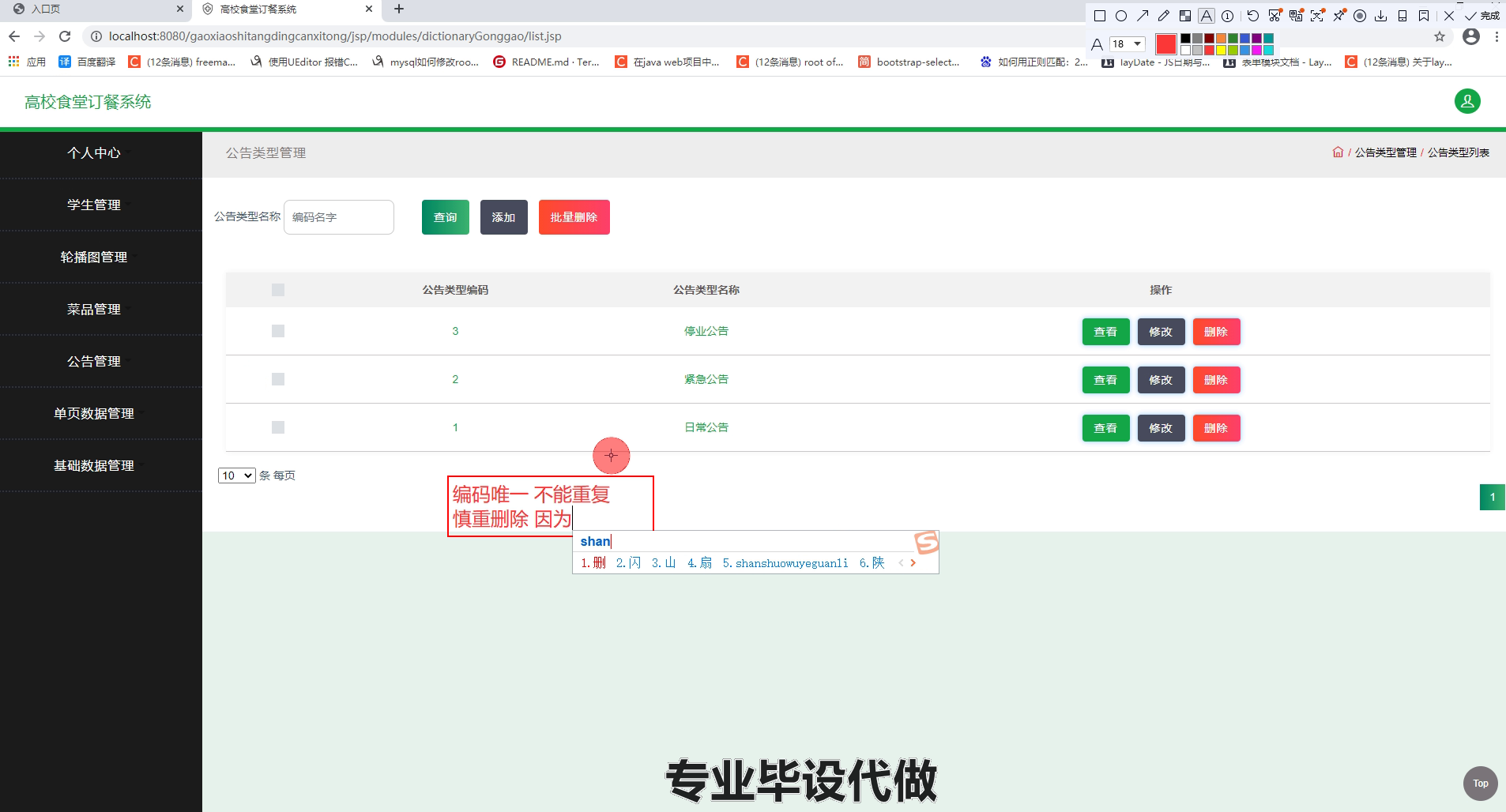1506x812 pixels.
Task: Check the checkbox for 停业公告 row
Action: pos(277,331)
